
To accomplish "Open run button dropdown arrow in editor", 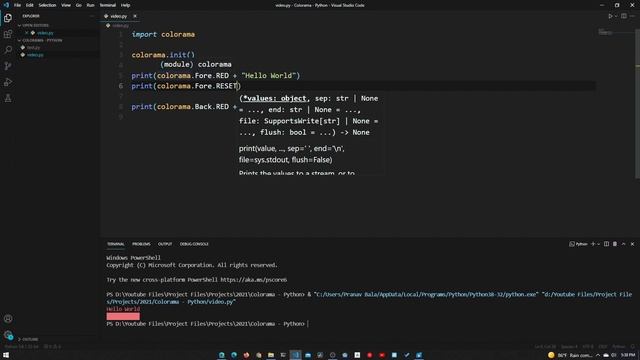I will tap(616, 16).
